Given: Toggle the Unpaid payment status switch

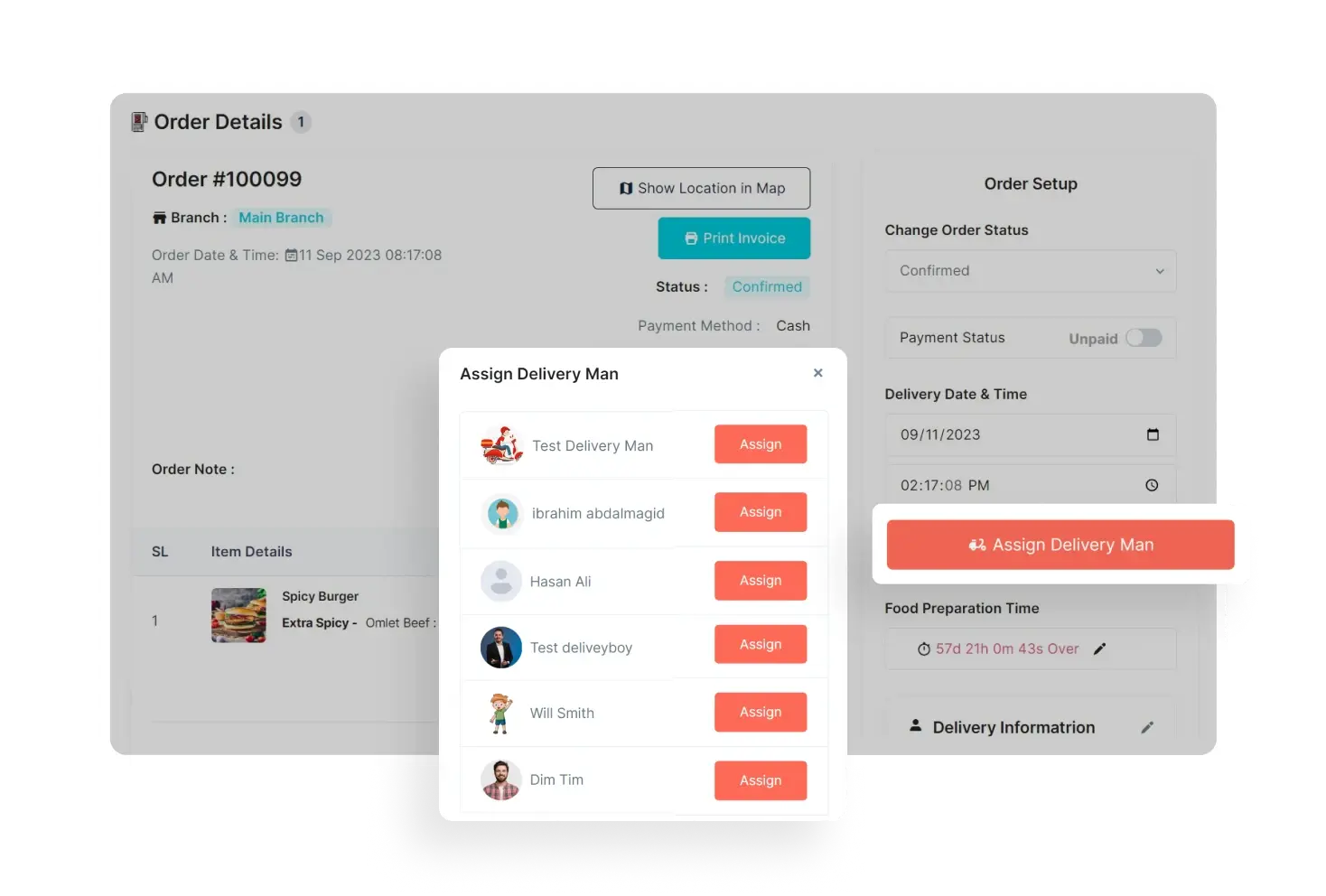Looking at the screenshot, I should tap(1144, 338).
